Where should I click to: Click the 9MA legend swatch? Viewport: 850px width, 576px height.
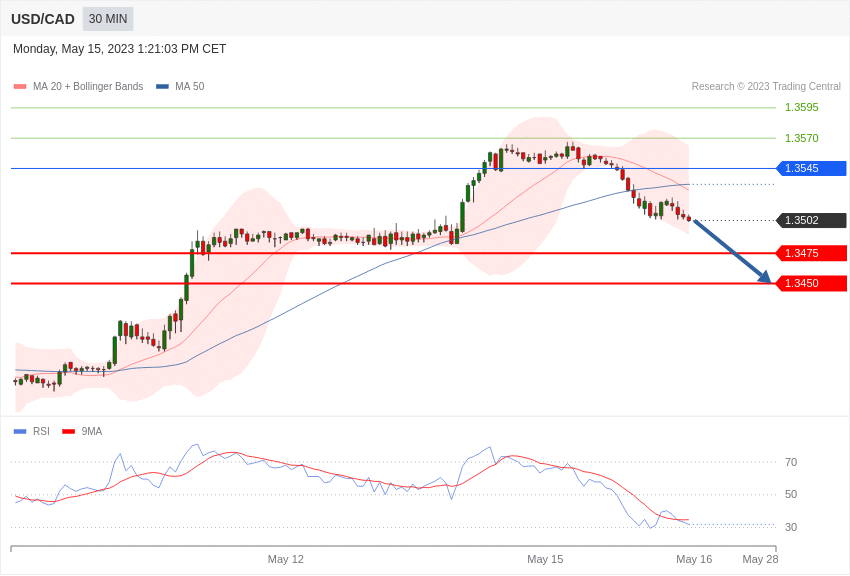[x=69, y=432]
